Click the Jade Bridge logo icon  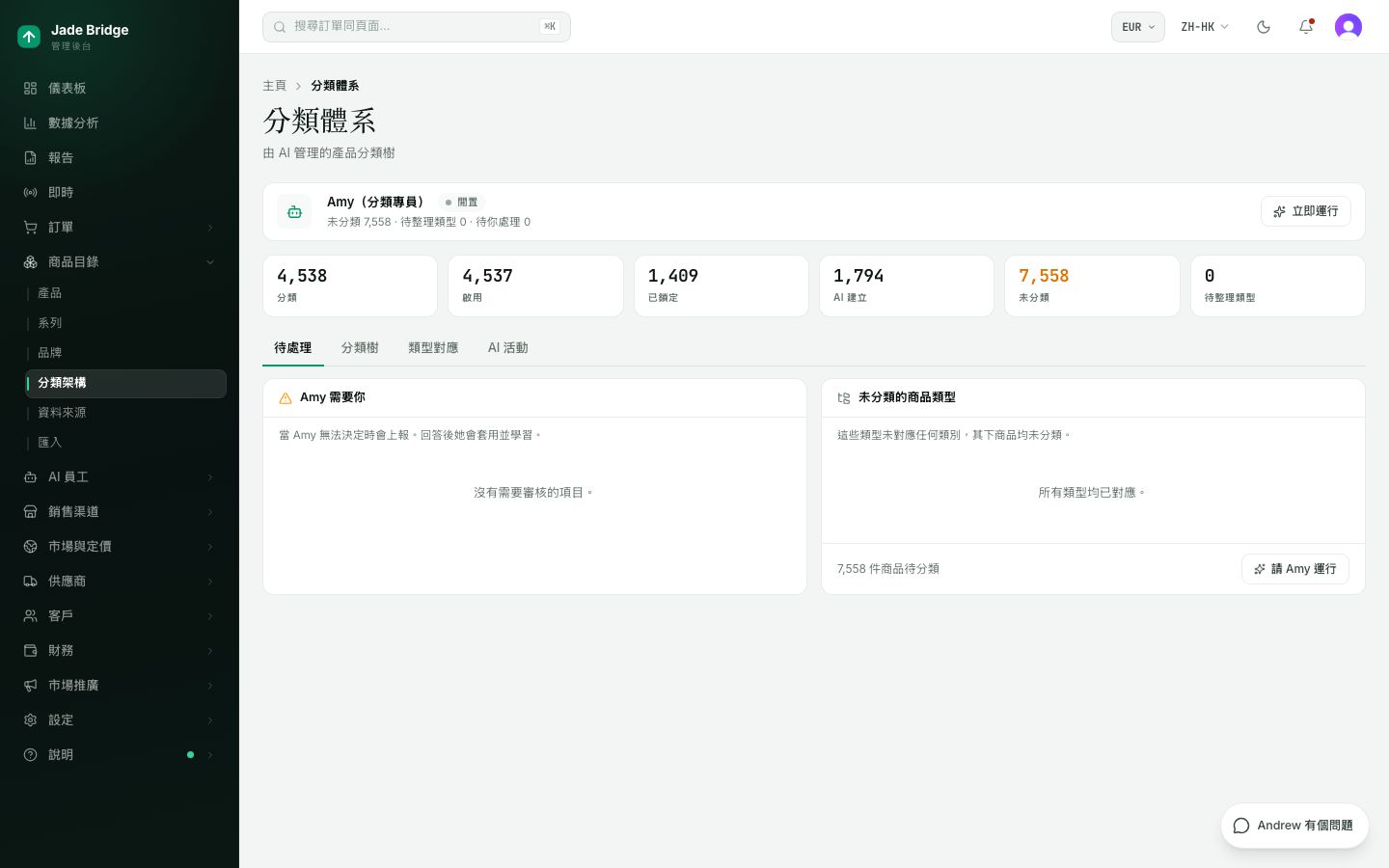[x=29, y=37]
